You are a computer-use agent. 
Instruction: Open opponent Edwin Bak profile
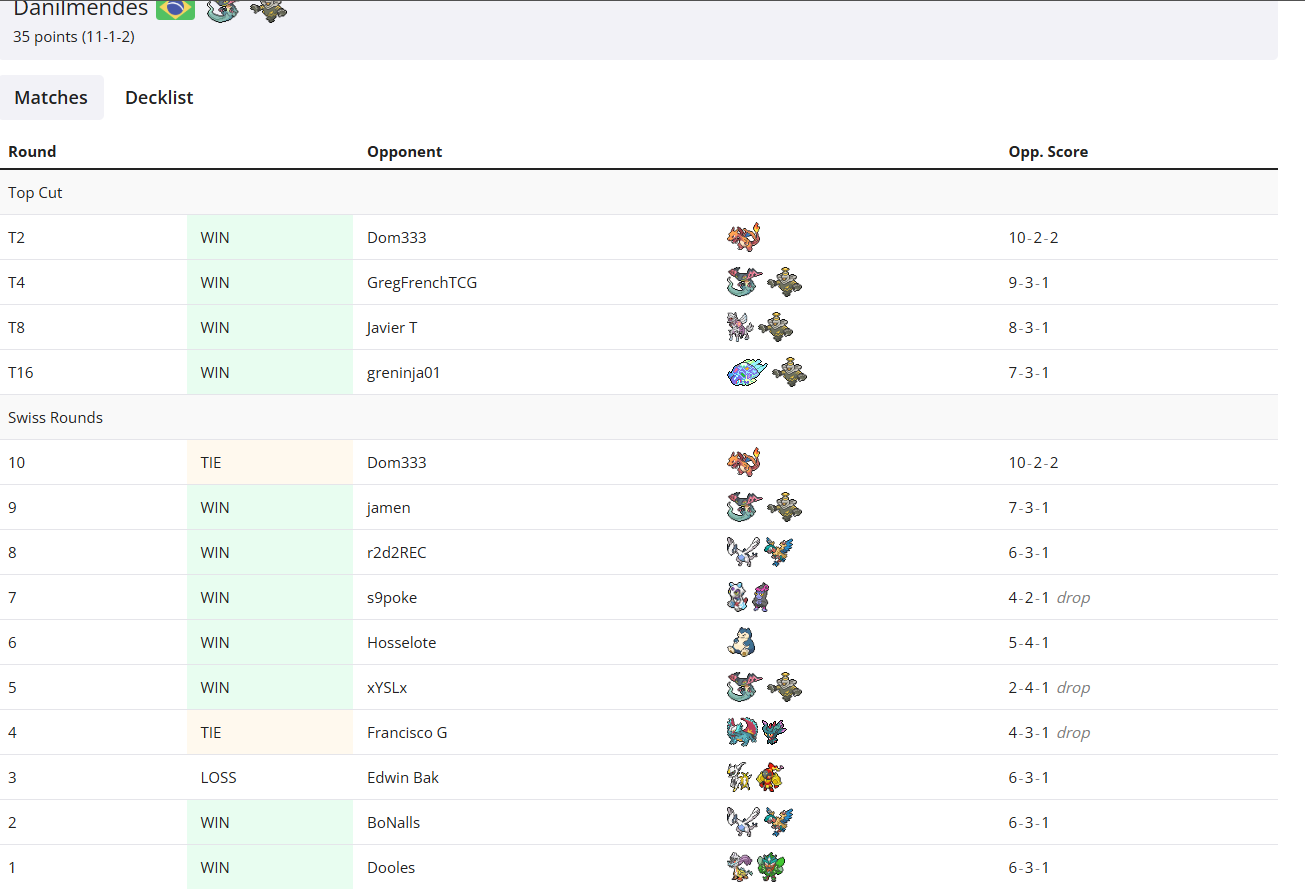pos(403,777)
